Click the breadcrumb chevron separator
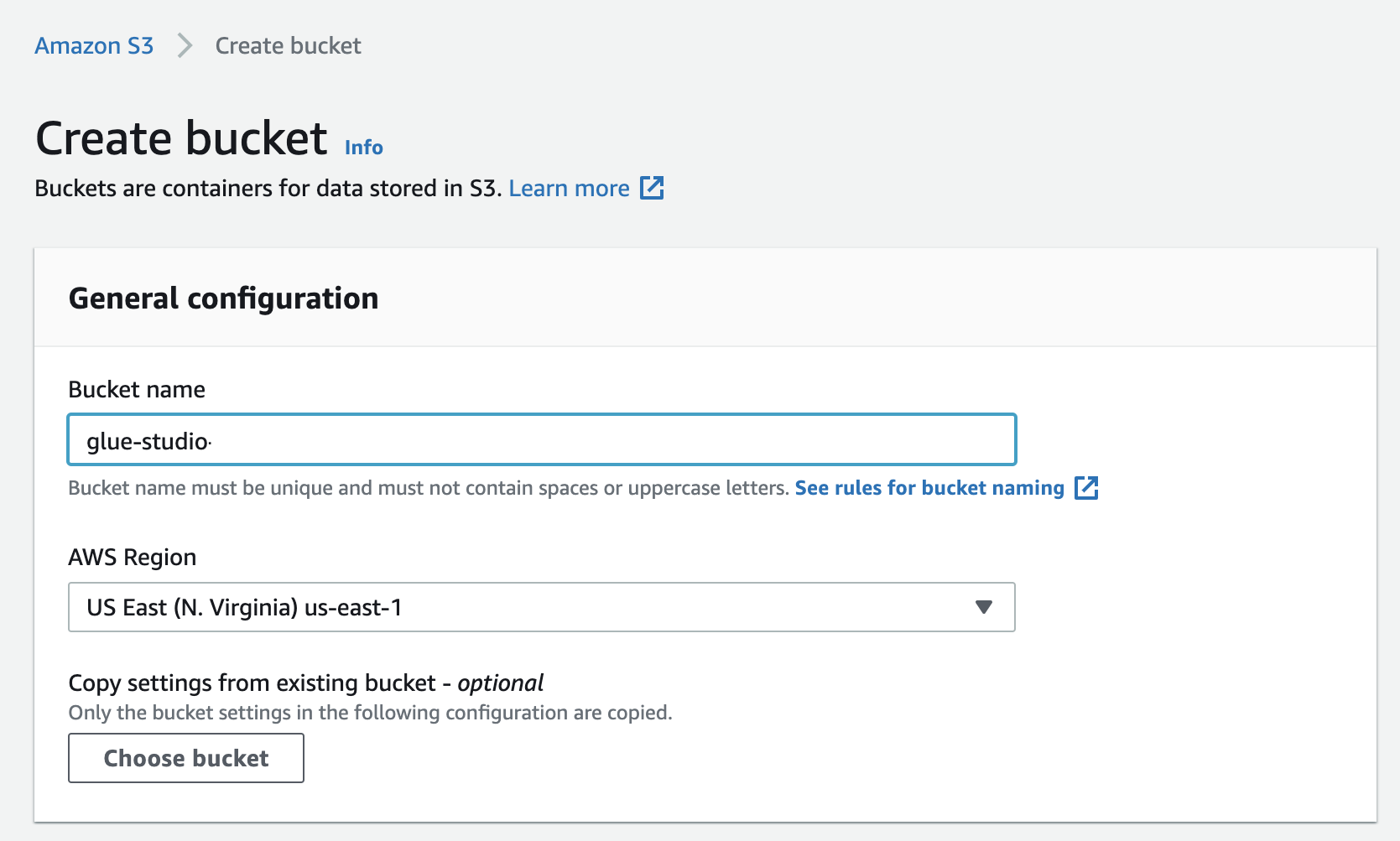 click(185, 45)
